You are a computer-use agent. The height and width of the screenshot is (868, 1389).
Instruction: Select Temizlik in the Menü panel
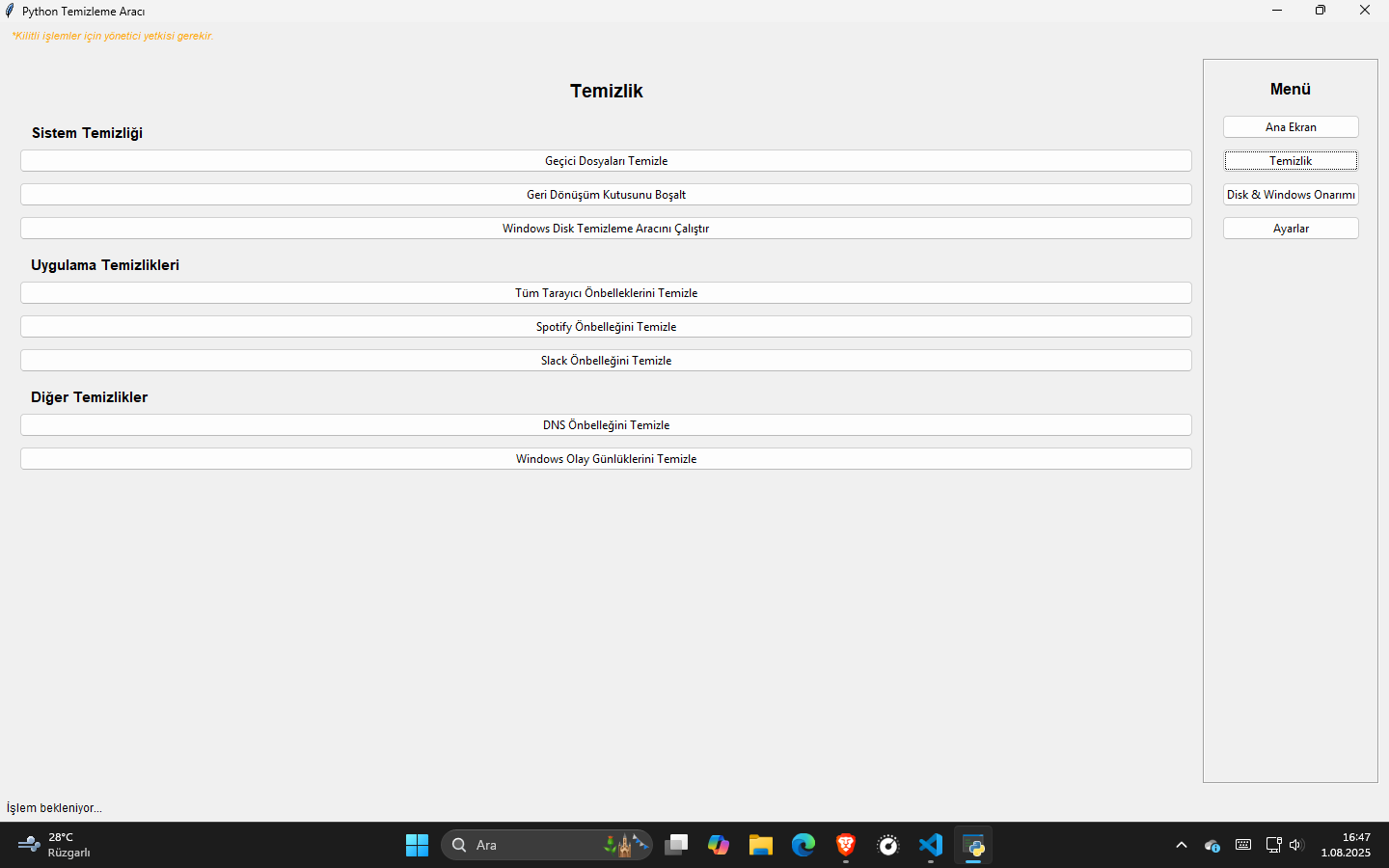coord(1291,161)
